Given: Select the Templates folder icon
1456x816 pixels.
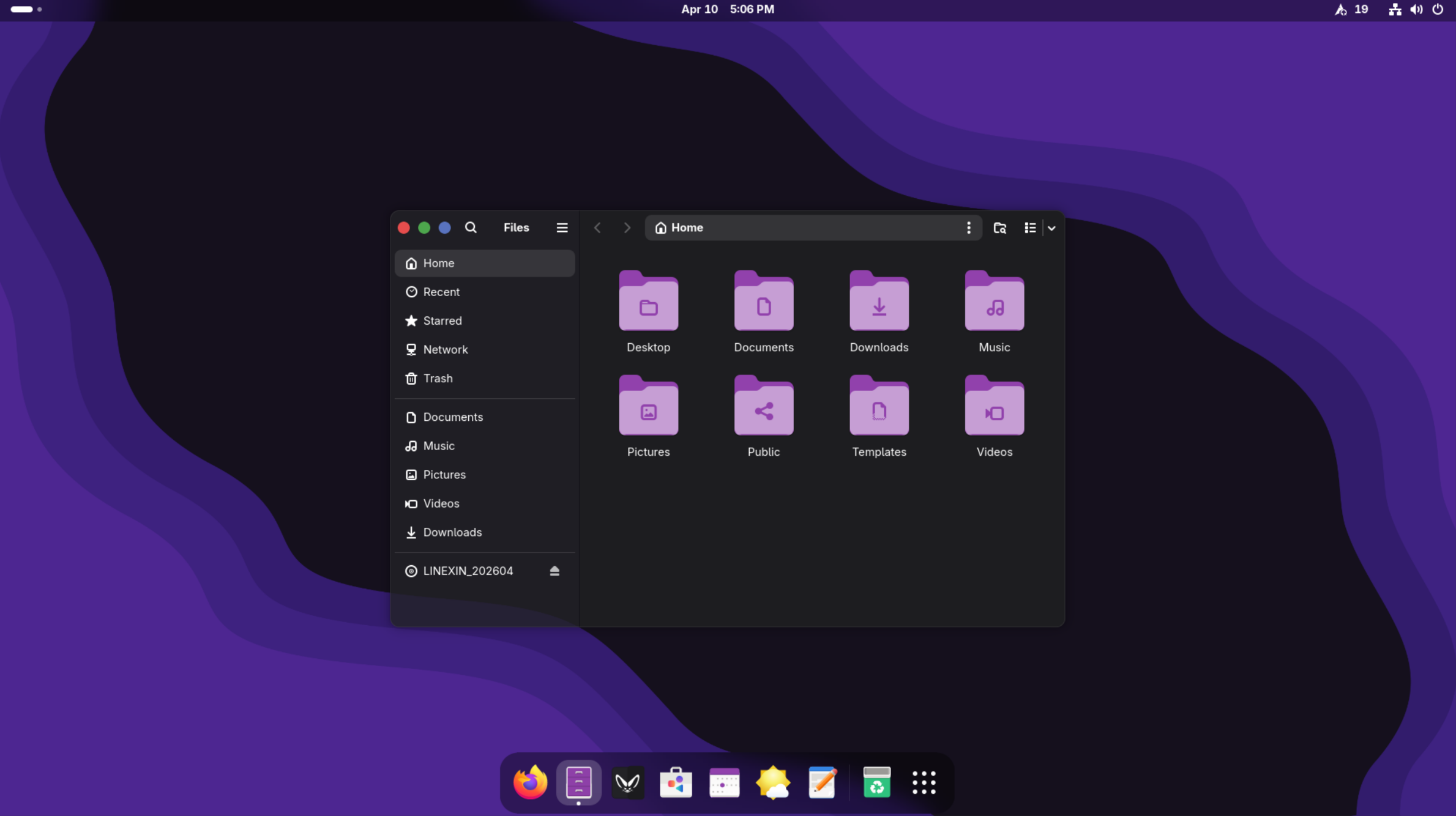Looking at the screenshot, I should coord(879,406).
